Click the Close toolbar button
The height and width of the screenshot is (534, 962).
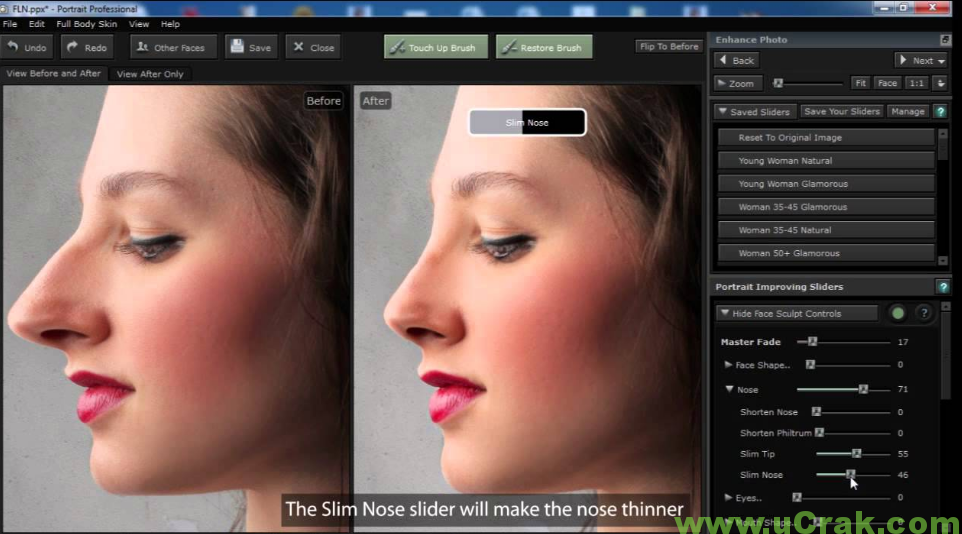[314, 47]
